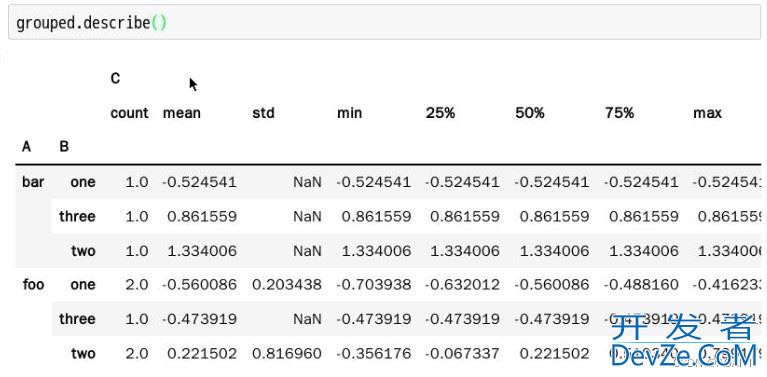This screenshot has width=767, height=377.
Task: Click the 'A' index name label
Action: (26, 147)
